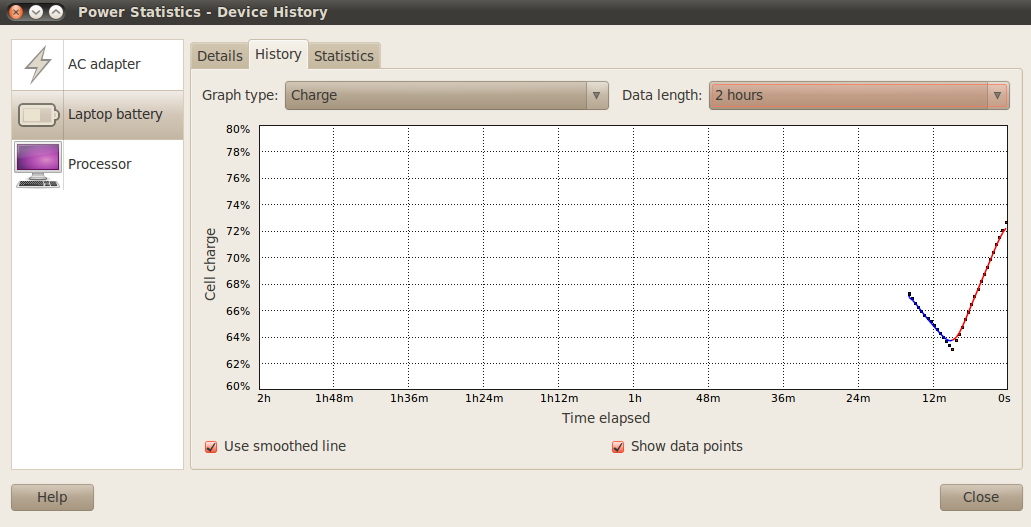Select the AC adapter lightning icon
The image size is (1031, 527).
tap(37, 64)
